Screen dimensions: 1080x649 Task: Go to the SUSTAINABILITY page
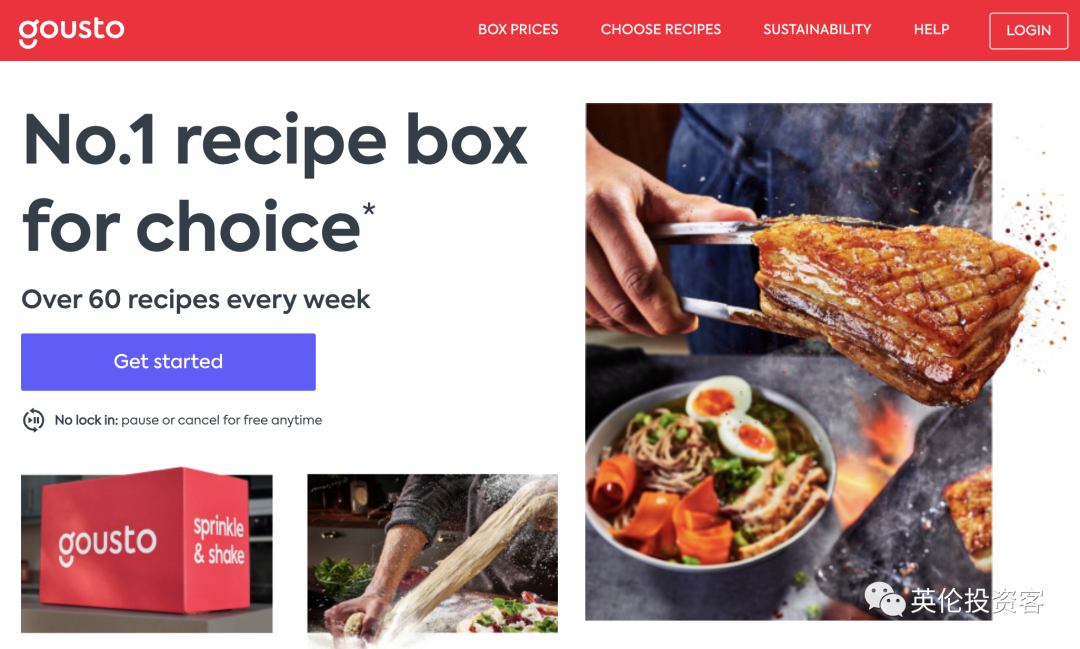[817, 30]
